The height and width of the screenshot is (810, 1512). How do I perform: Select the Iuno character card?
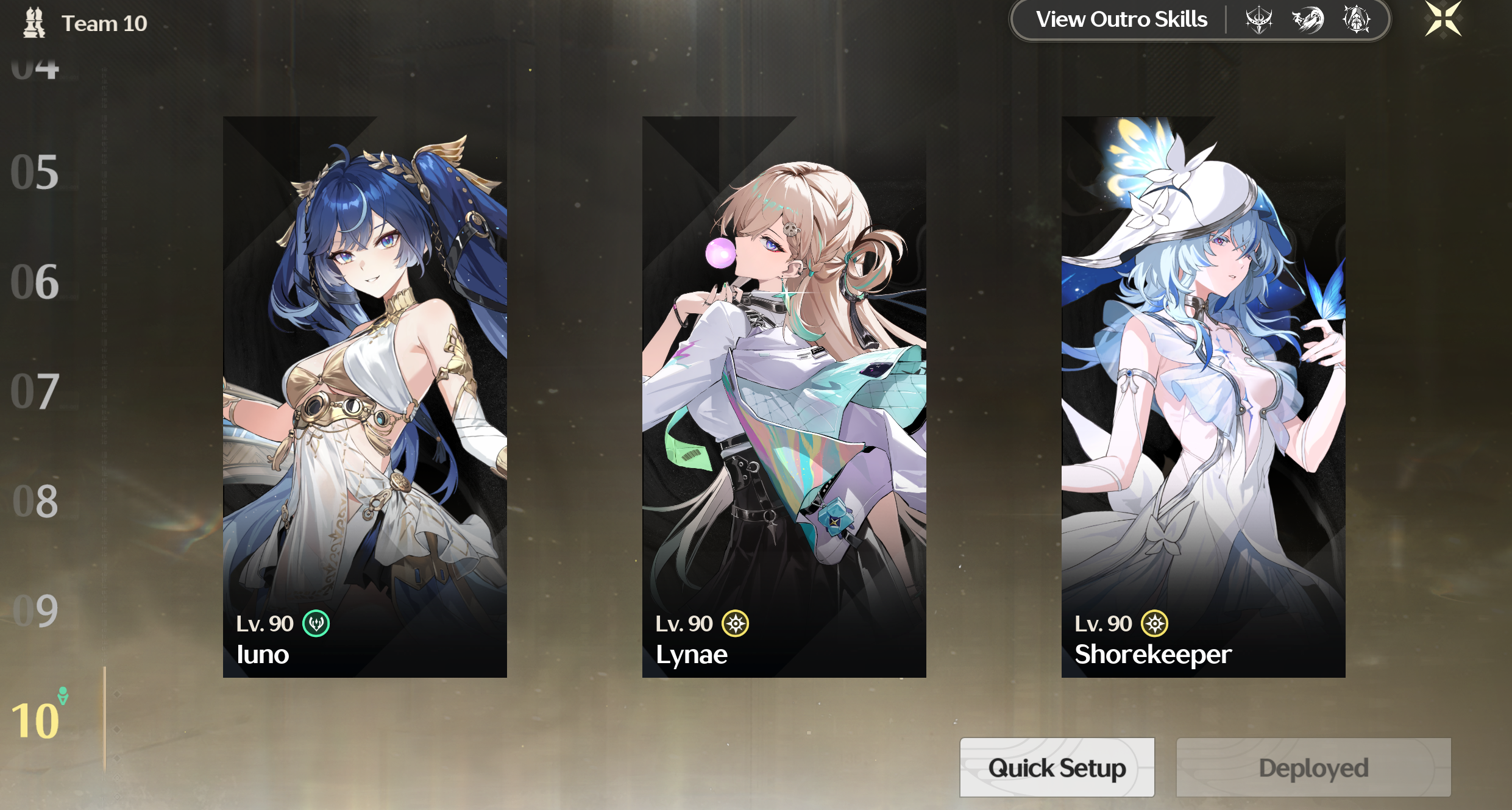[365, 397]
